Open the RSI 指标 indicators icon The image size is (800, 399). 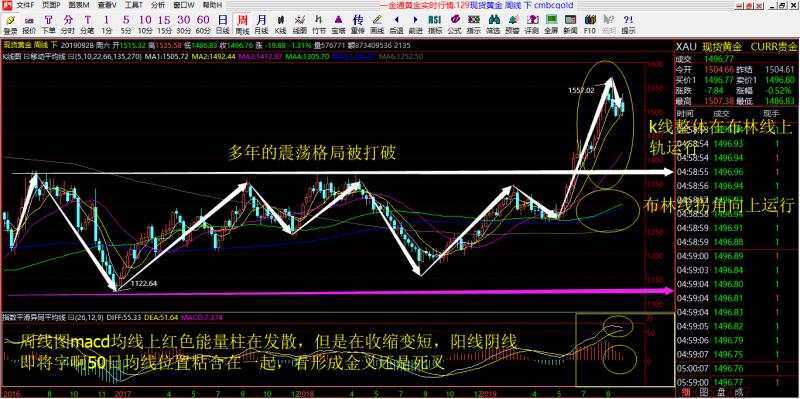tap(435, 24)
